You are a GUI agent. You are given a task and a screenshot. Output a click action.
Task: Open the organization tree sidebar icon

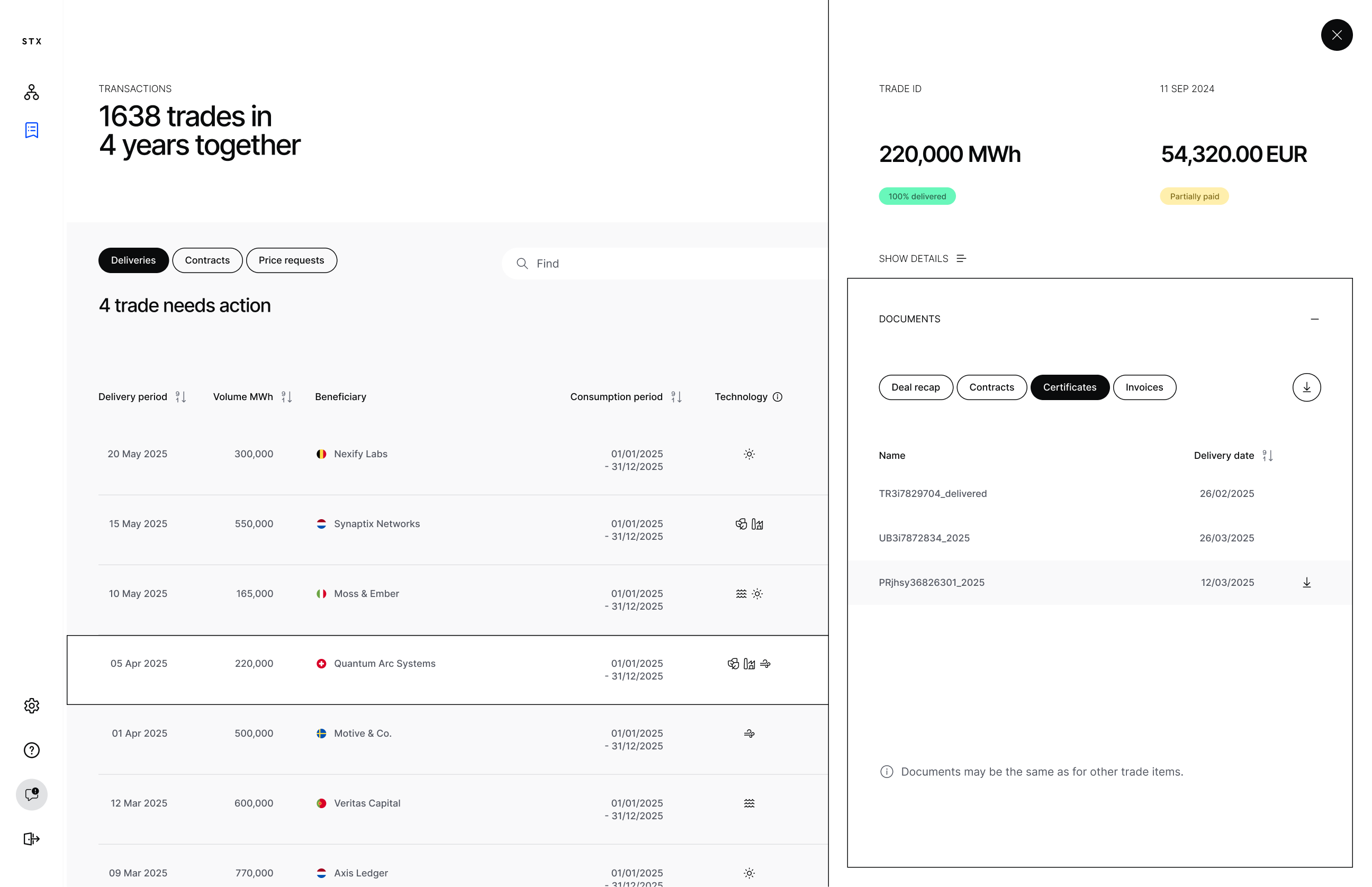(32, 92)
